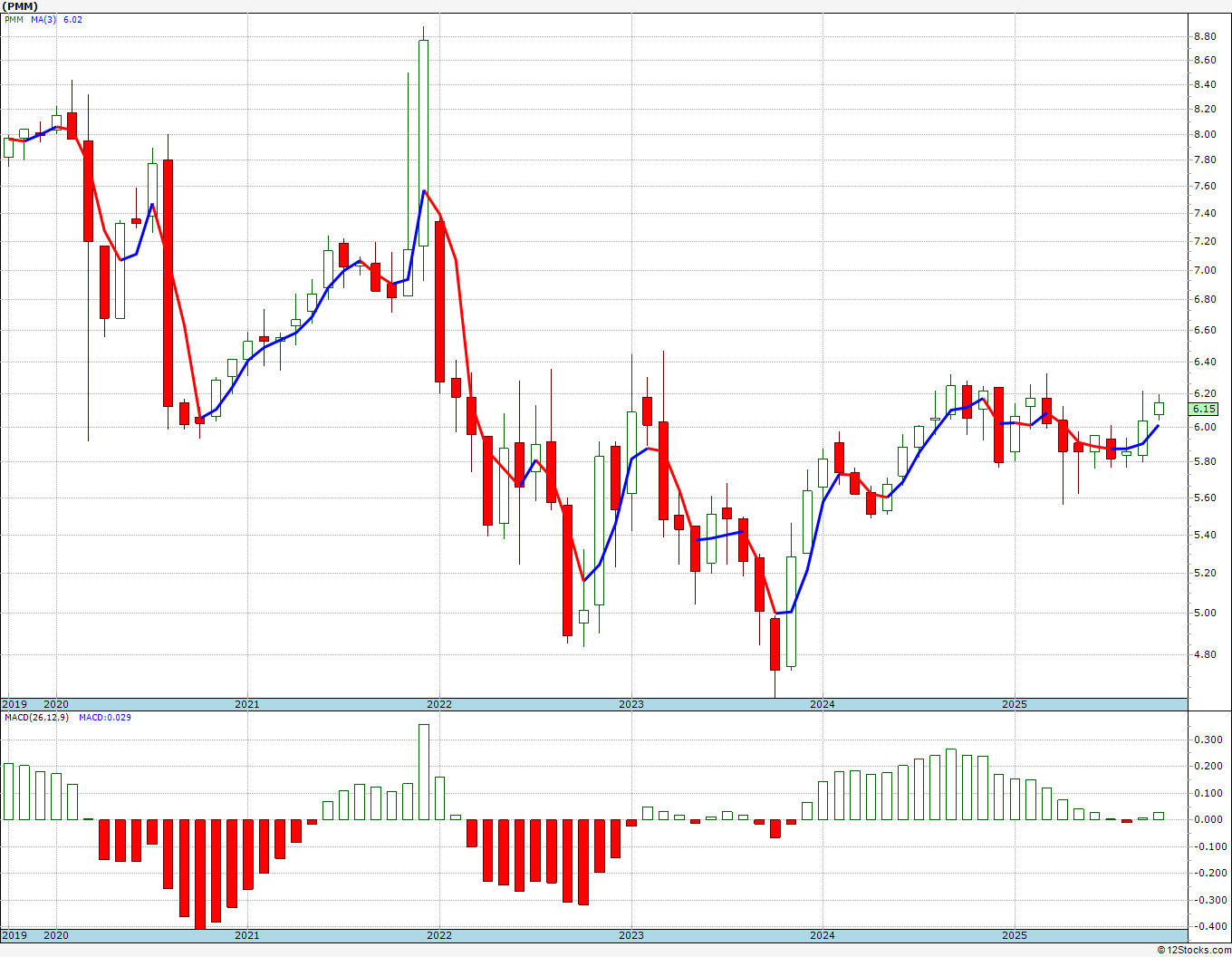Click the 5.20 price axis label
The image size is (1232, 957).
tap(1205, 573)
